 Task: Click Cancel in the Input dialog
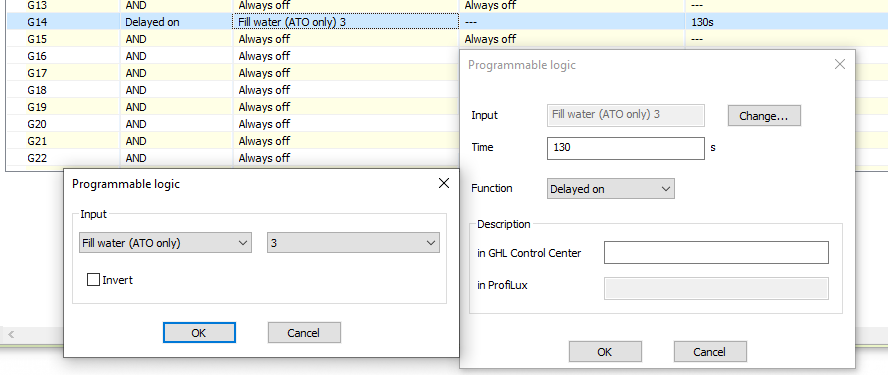pos(304,333)
